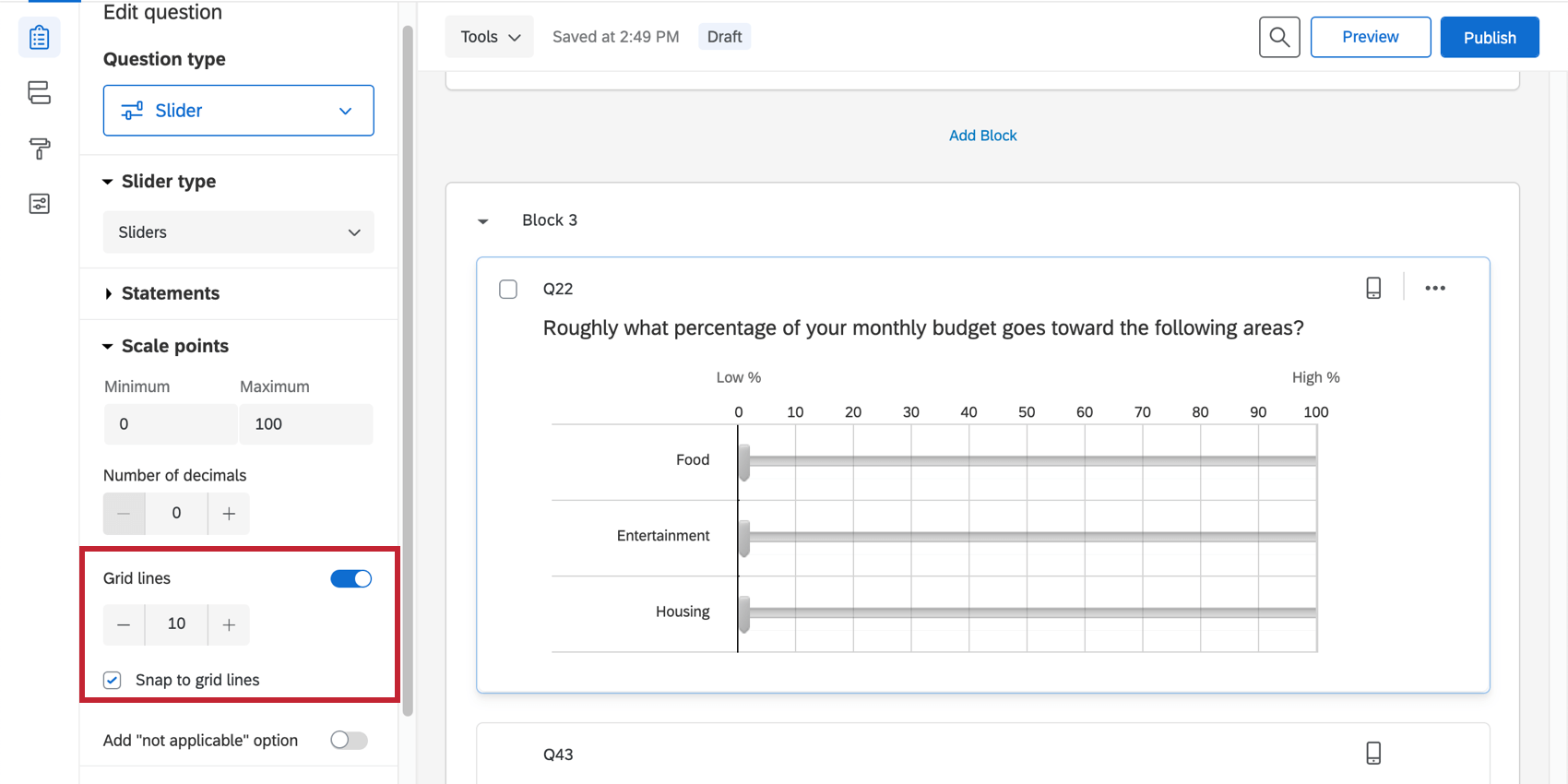This screenshot has width=1568, height=784.
Task: Click the Food slider handle
Action: tap(743, 461)
